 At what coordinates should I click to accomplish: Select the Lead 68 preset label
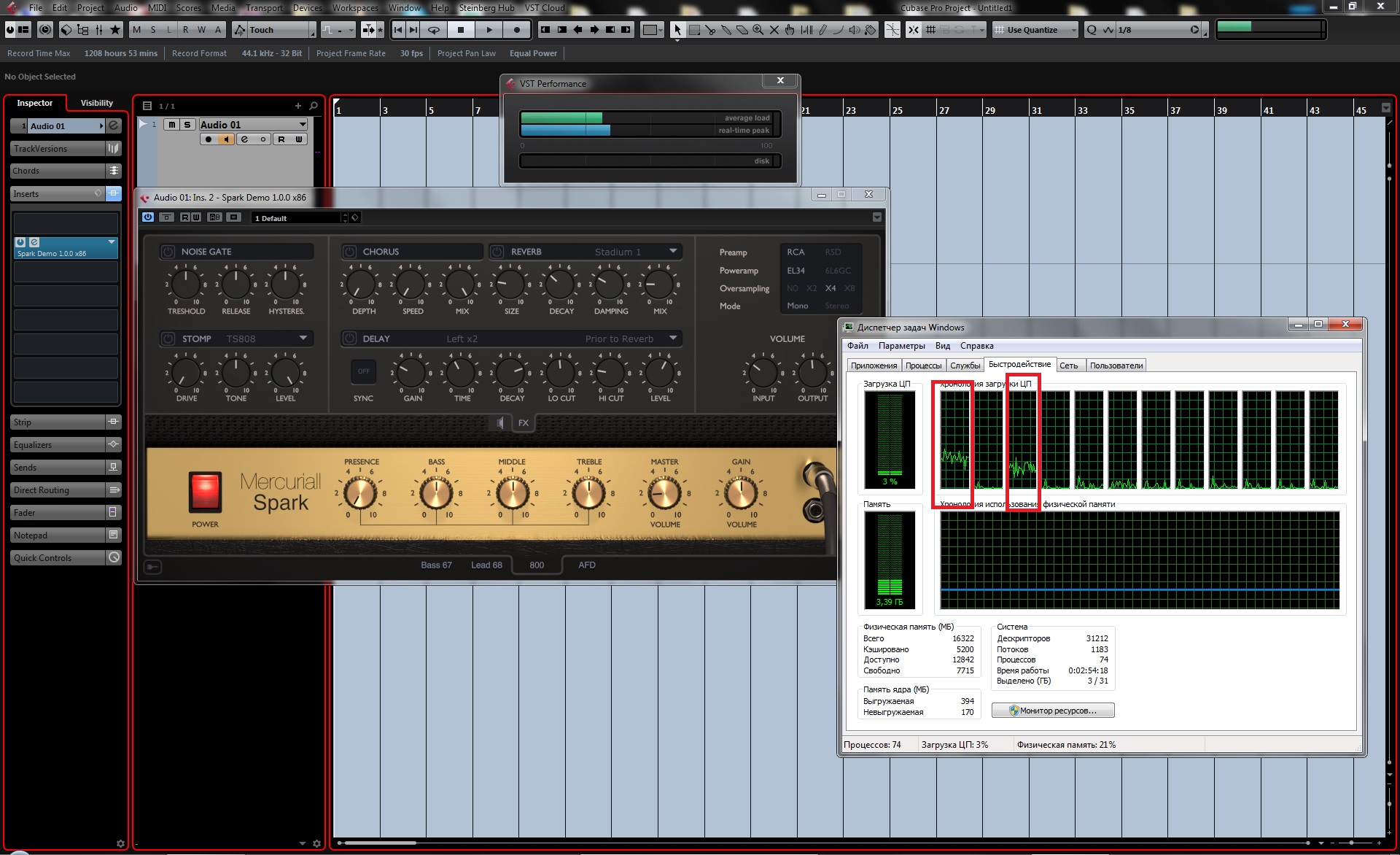pos(486,565)
